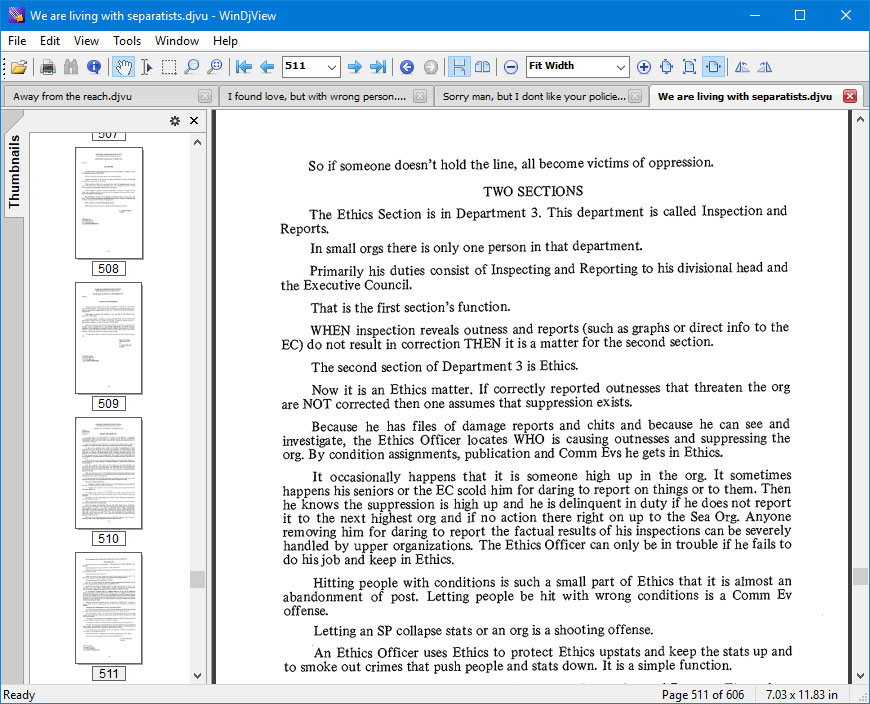
Task: Click thumbnail panel scroll up arrow
Action: pos(198,142)
